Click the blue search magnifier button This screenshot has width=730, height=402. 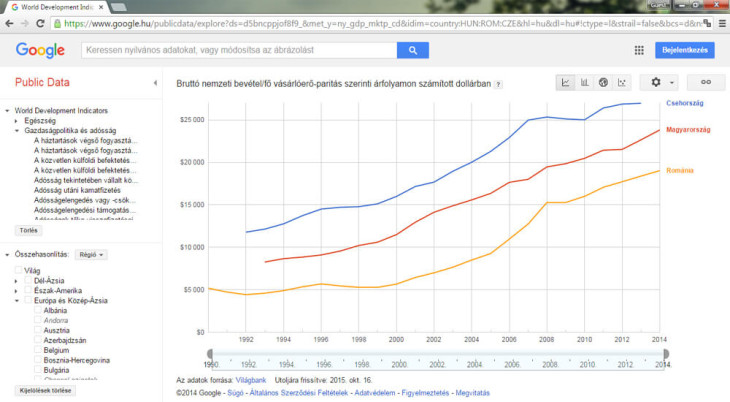pos(412,50)
